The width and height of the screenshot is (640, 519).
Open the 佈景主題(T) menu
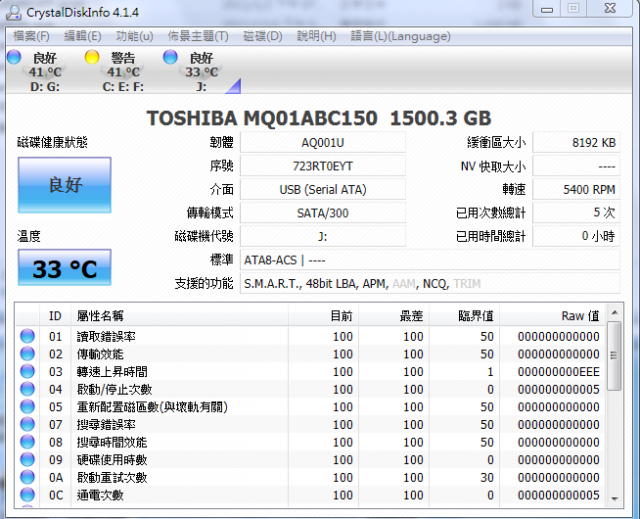pos(198,36)
